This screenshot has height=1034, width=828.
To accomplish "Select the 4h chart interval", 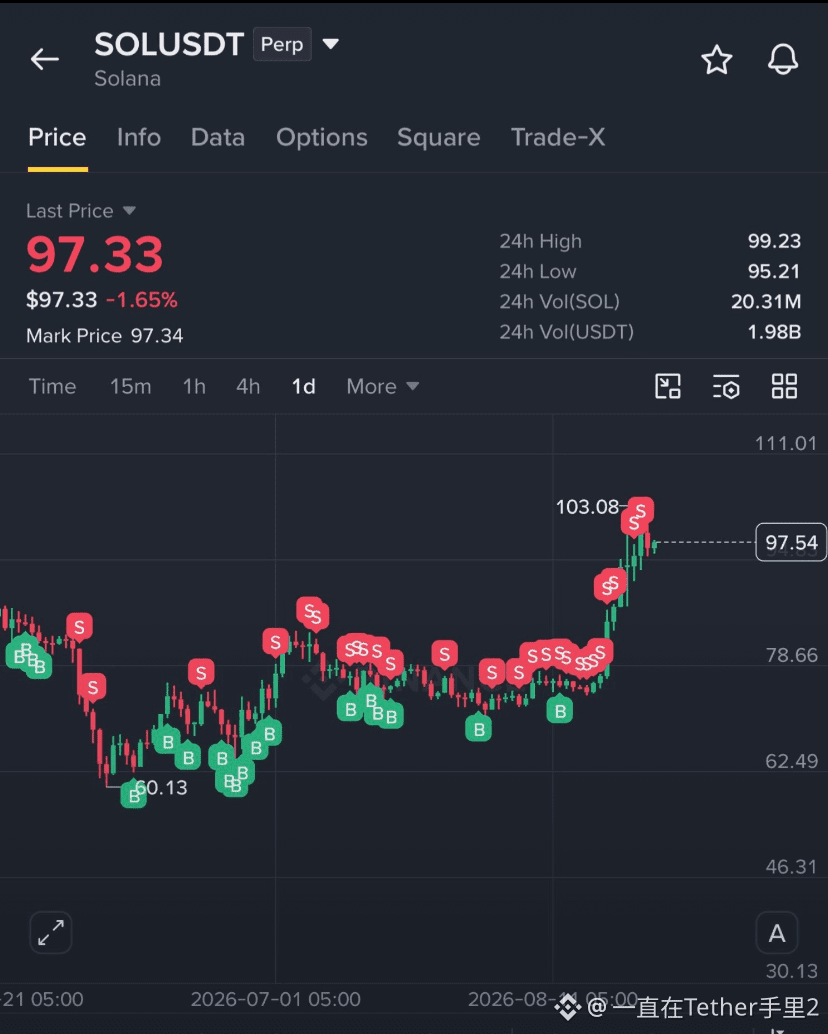I will (248, 386).
